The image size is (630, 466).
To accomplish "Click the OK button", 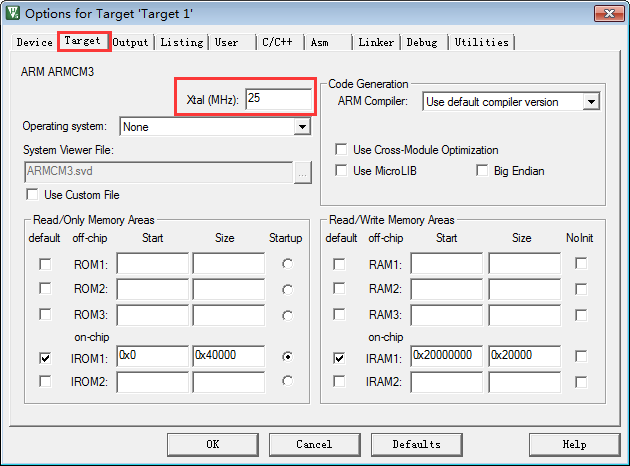I will (213, 444).
